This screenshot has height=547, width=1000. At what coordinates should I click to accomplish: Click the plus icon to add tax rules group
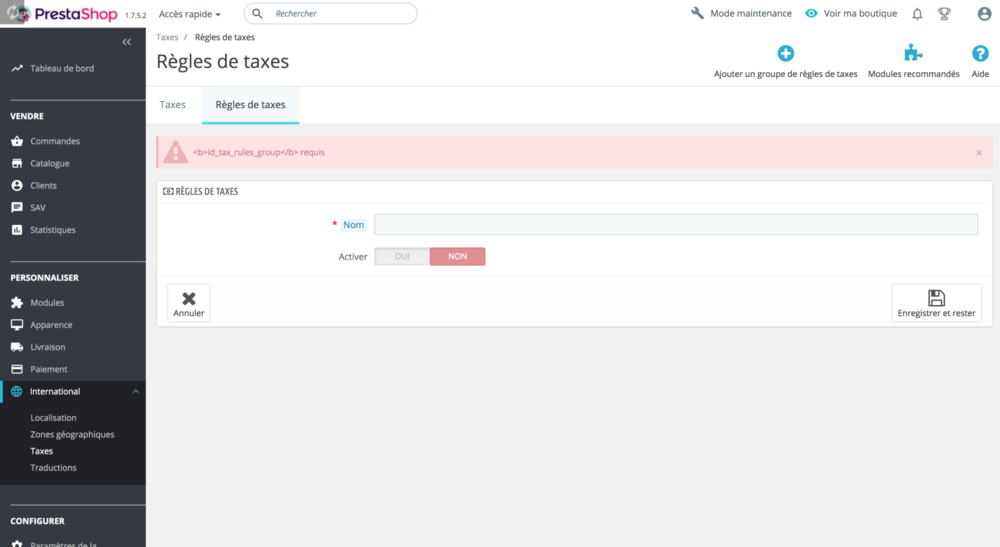pyautogui.click(x=786, y=54)
